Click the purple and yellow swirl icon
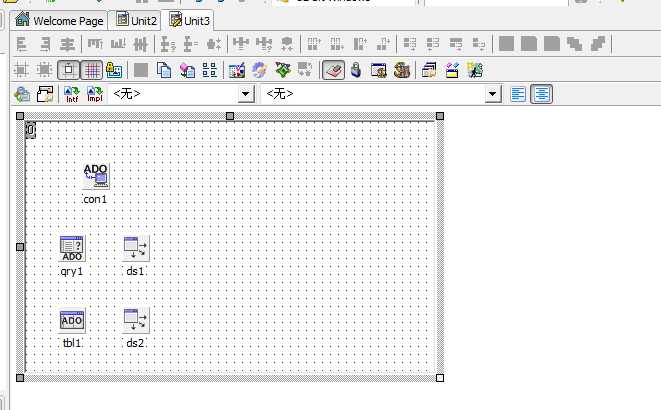Viewport: 661px width, 410px height. (x=259, y=70)
